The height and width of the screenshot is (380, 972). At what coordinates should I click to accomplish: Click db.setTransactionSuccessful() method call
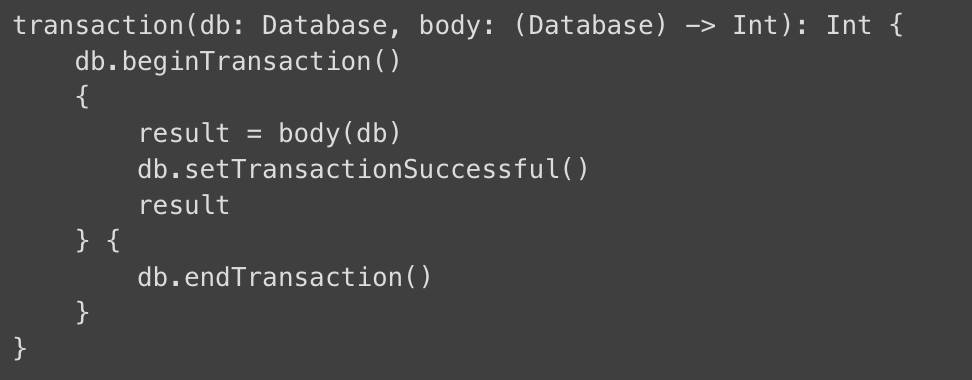pyautogui.click(x=363, y=169)
